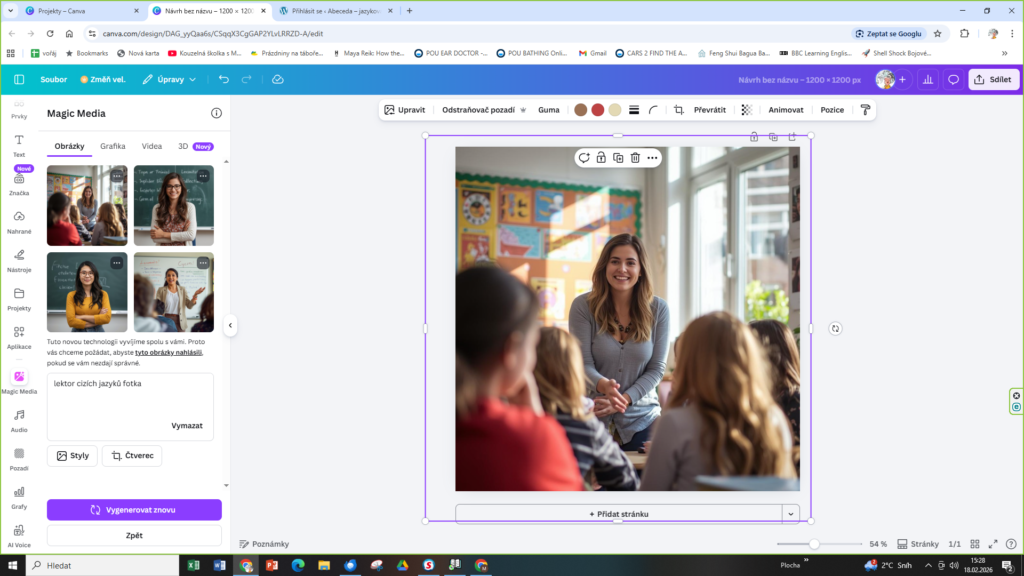The width and height of the screenshot is (1024, 576).
Task: Open the info icon next to Magic Media
Action: pos(216,114)
